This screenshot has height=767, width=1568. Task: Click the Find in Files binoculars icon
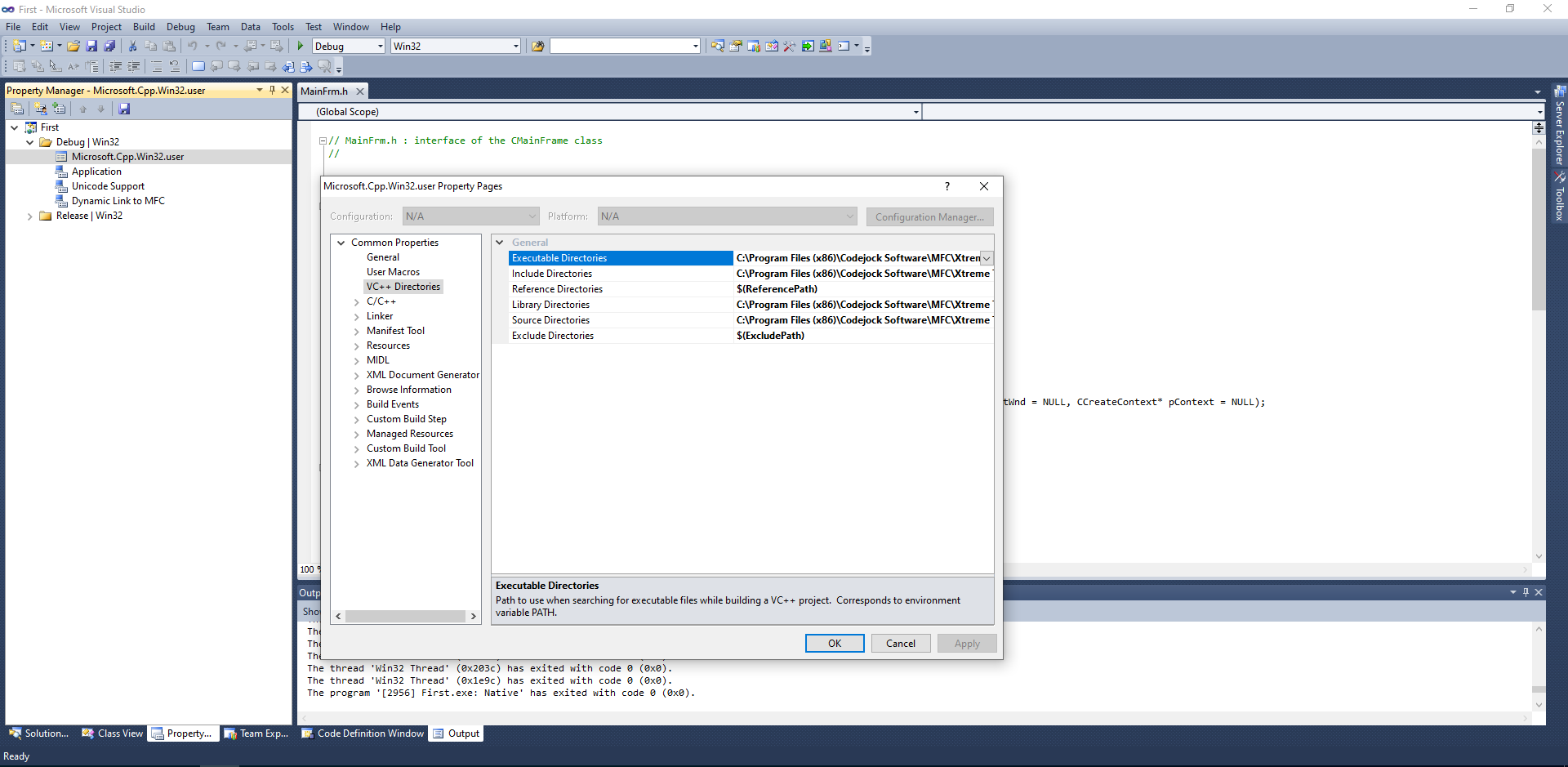click(537, 47)
